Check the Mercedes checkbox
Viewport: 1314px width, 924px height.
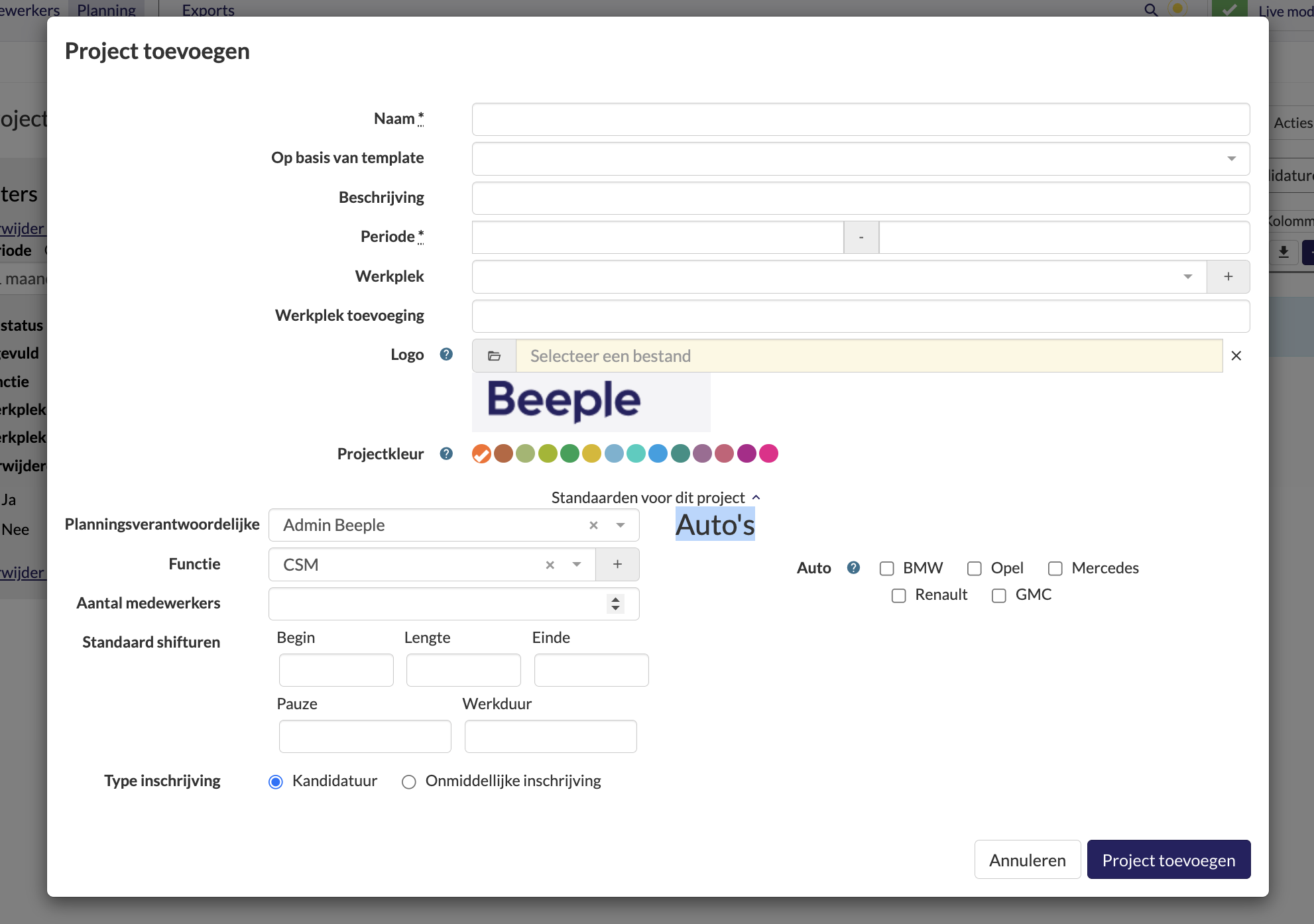[x=1055, y=568]
